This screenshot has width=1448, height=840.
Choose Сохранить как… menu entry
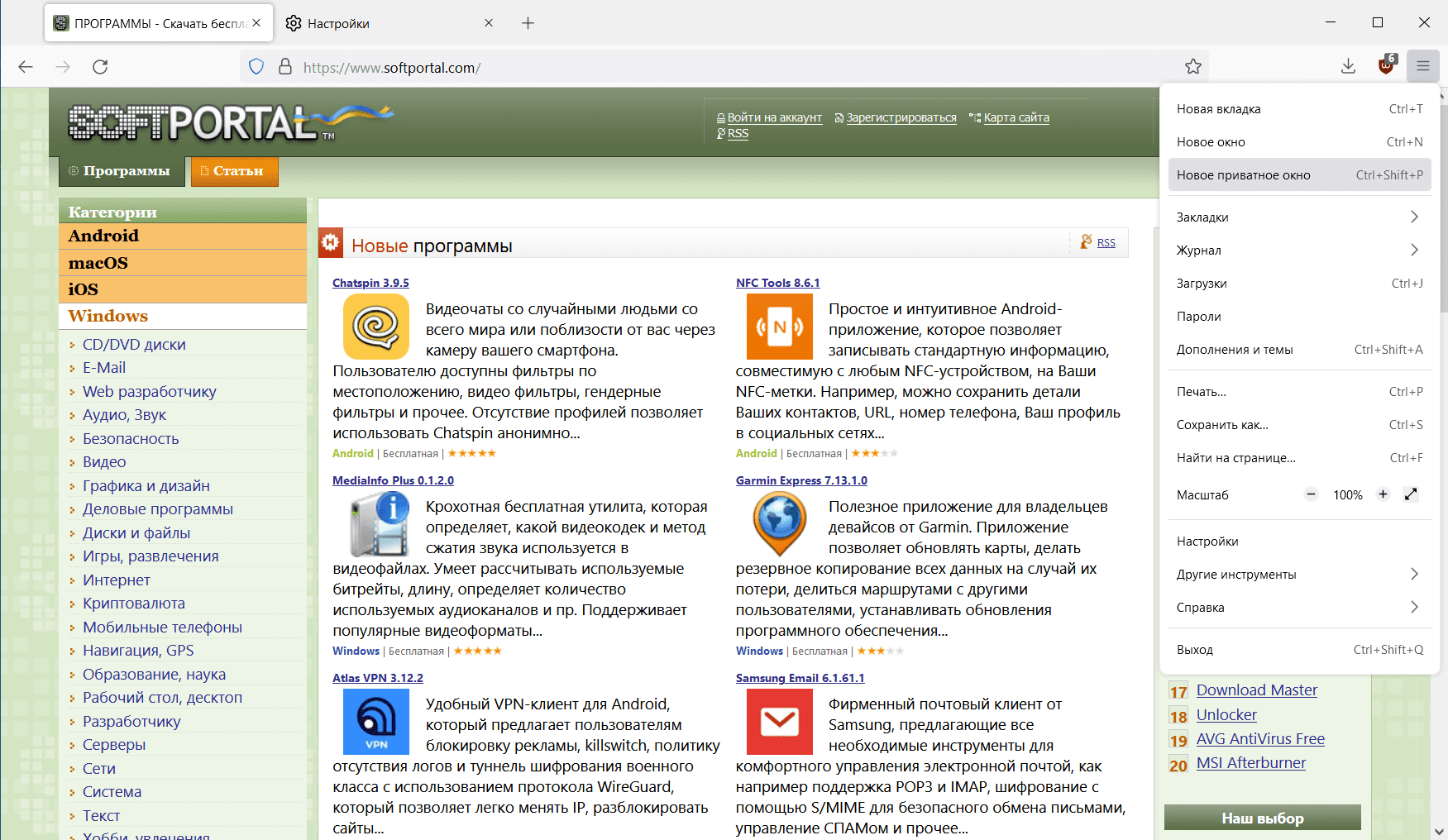[x=1299, y=424]
